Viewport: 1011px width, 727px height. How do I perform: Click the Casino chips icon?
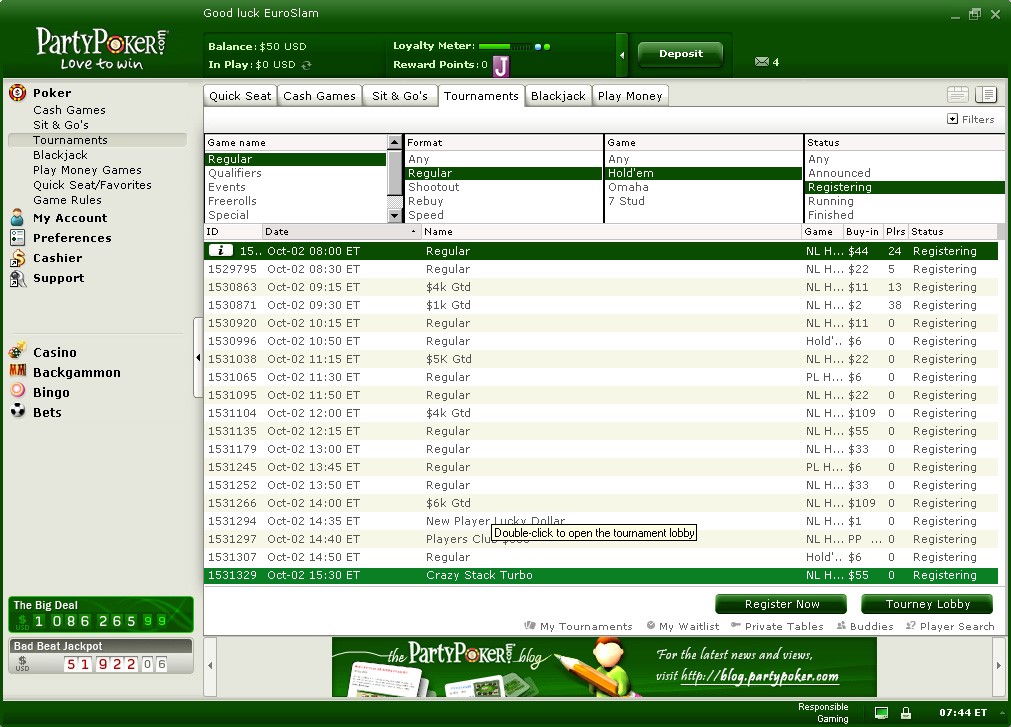coord(17,352)
